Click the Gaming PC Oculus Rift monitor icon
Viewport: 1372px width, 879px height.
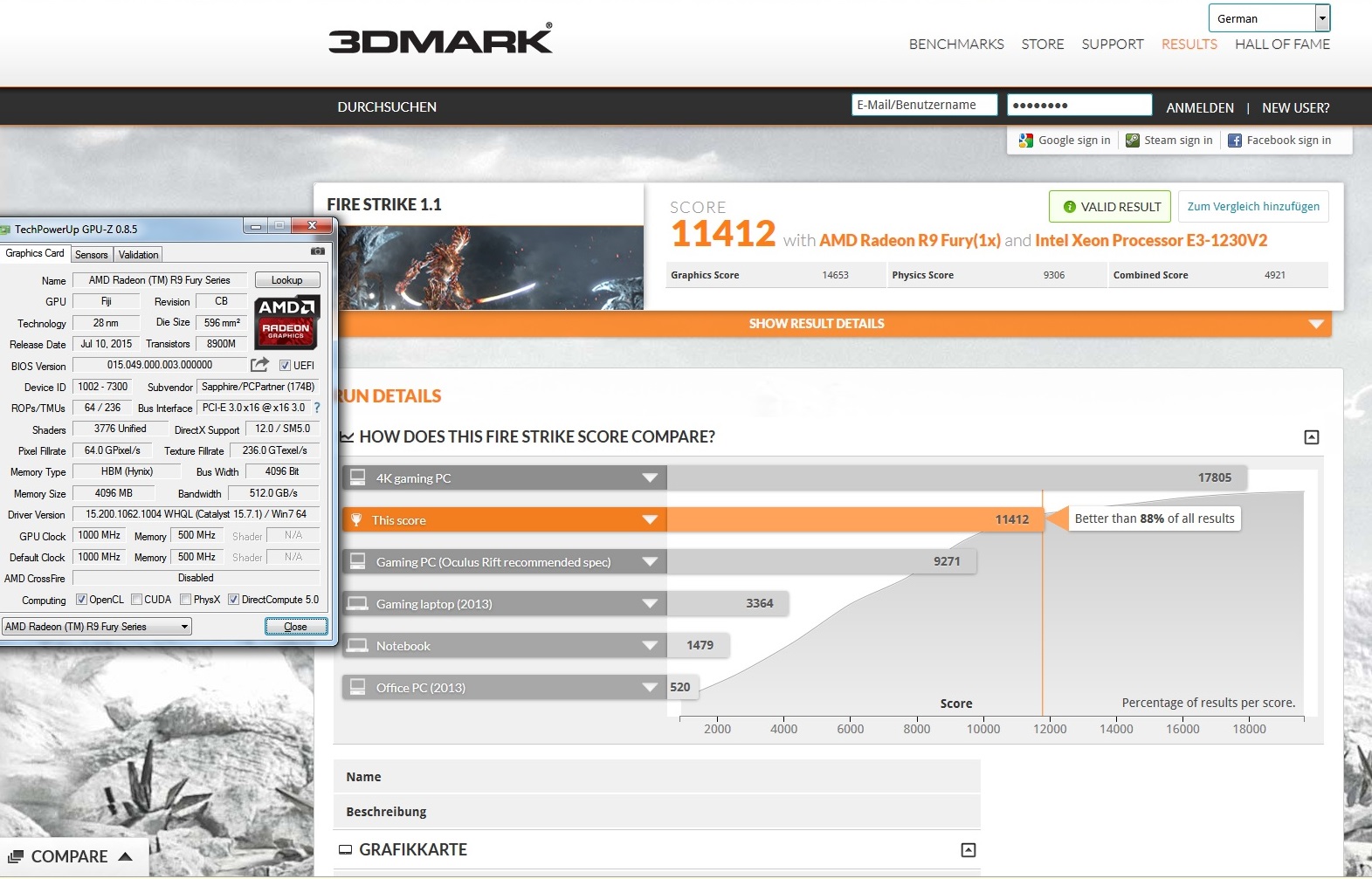click(357, 561)
